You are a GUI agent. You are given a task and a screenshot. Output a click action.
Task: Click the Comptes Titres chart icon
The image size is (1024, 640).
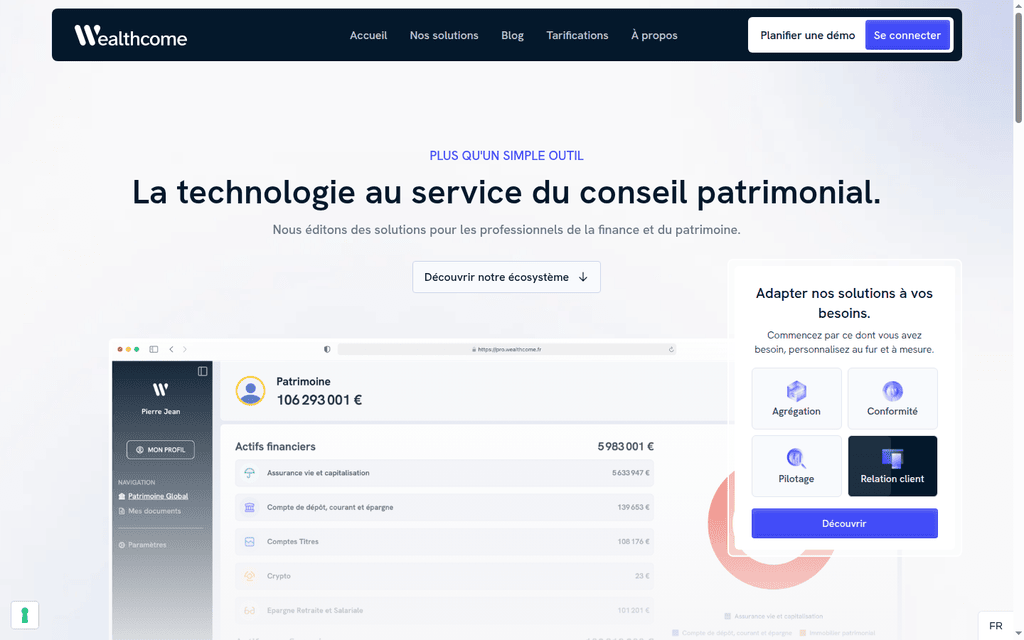click(x=249, y=541)
